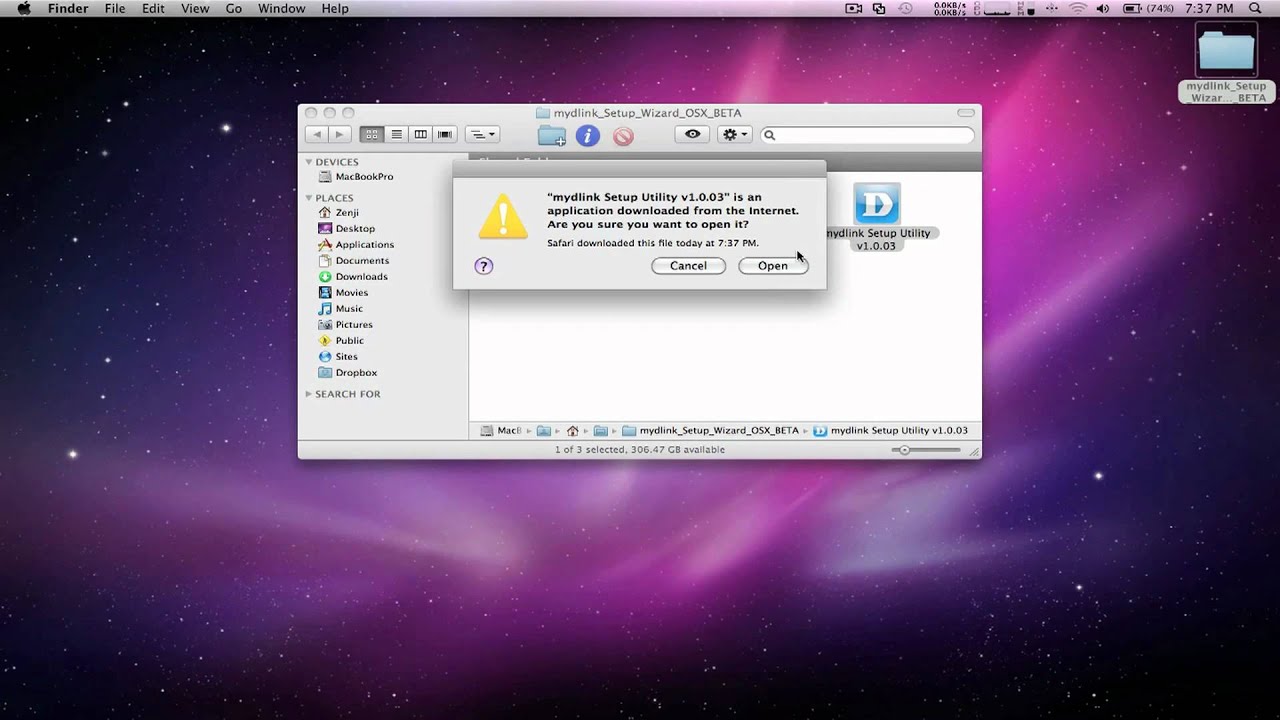
Task: Open Sites in sidebar
Action: tap(338, 356)
